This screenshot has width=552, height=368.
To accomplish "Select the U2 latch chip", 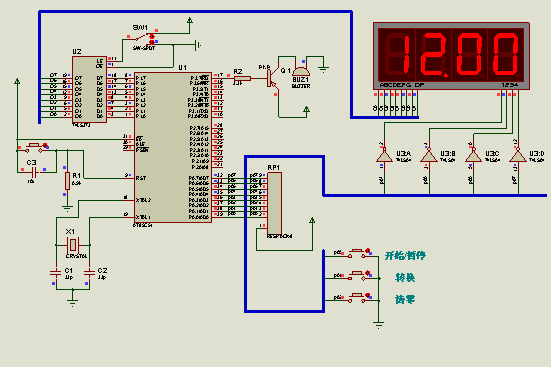I will [x=89, y=89].
